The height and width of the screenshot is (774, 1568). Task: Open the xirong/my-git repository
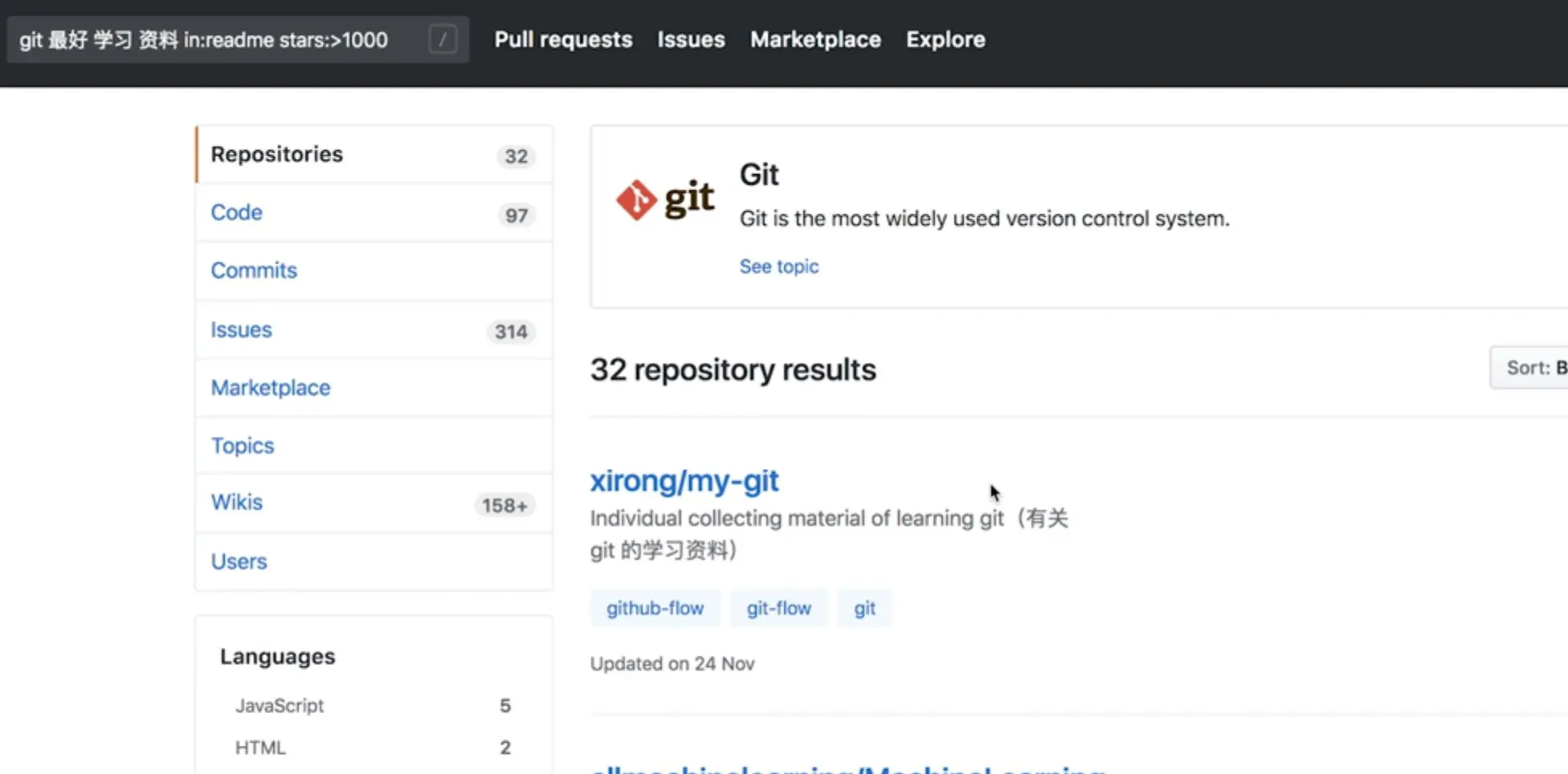tap(684, 481)
